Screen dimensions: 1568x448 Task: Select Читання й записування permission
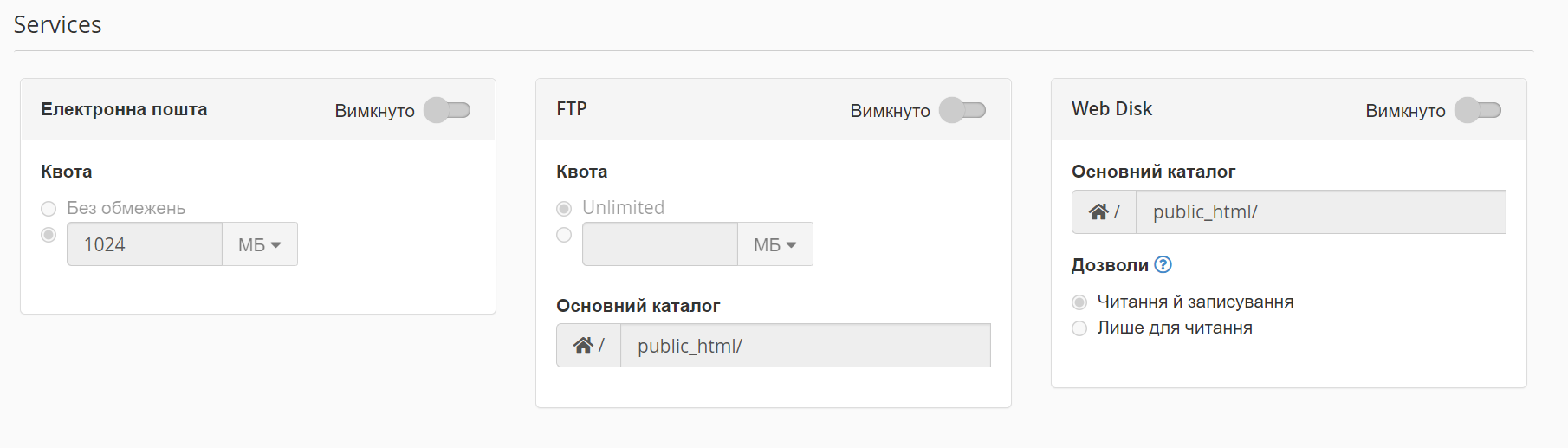tap(1079, 302)
